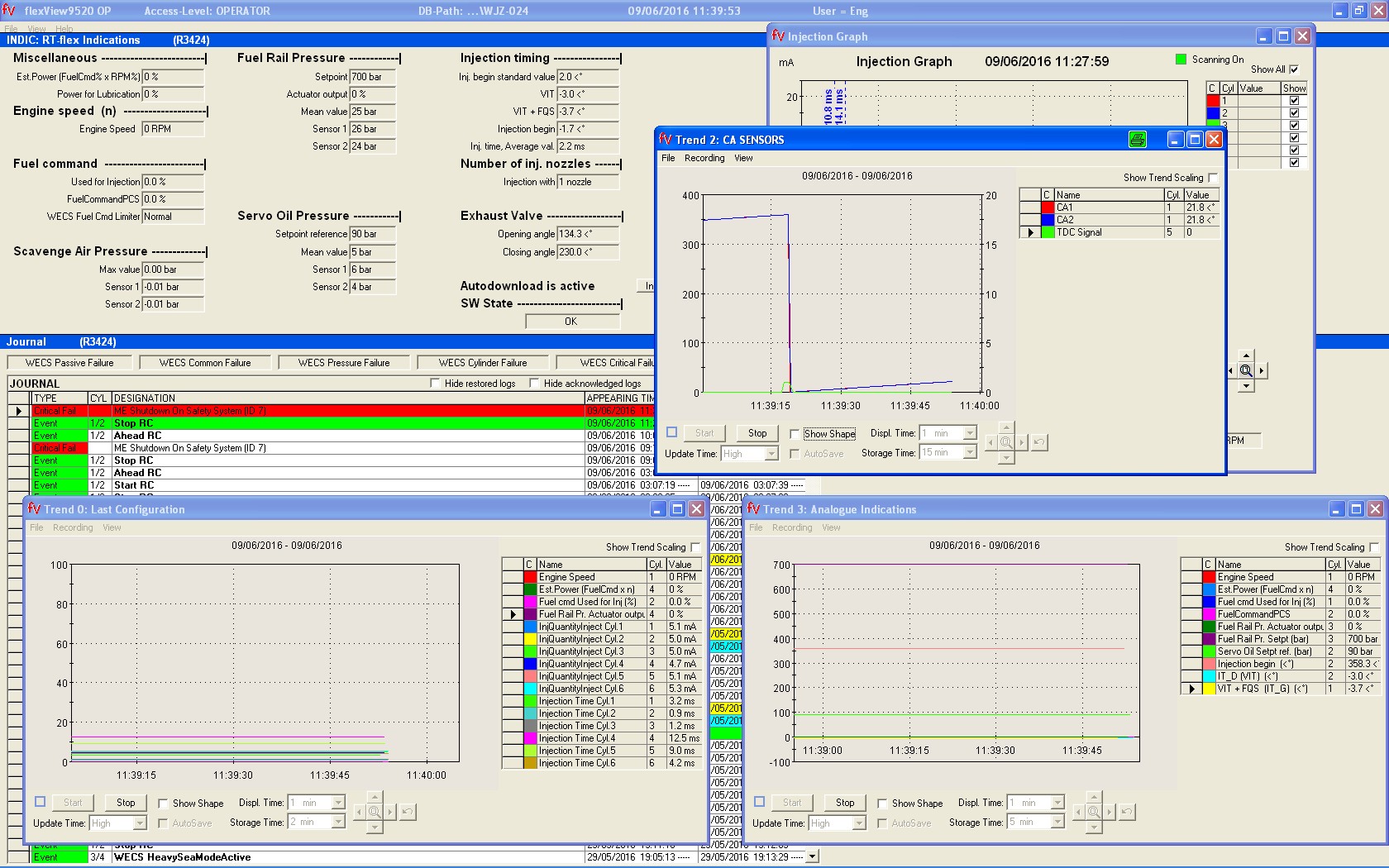1389x868 pixels.
Task: Click red Engine Speed swatch in Trend 0
Action: click(x=530, y=577)
